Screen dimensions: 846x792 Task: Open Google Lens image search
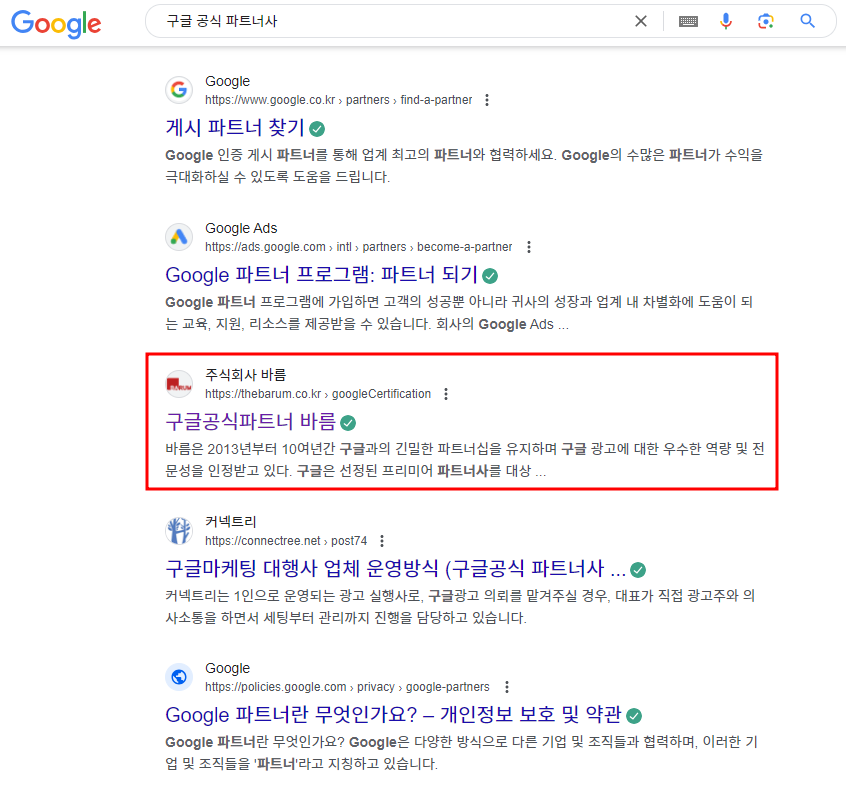coord(766,21)
